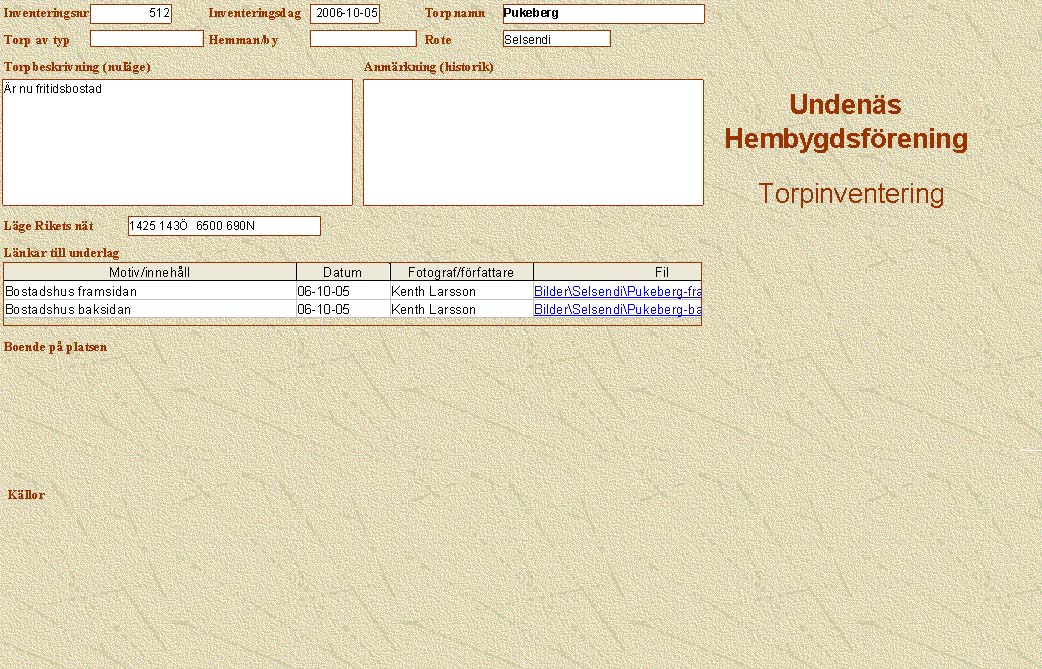Open the Pukeberg framsidan image link
Screen dimensions: 1042x669
coord(617,291)
